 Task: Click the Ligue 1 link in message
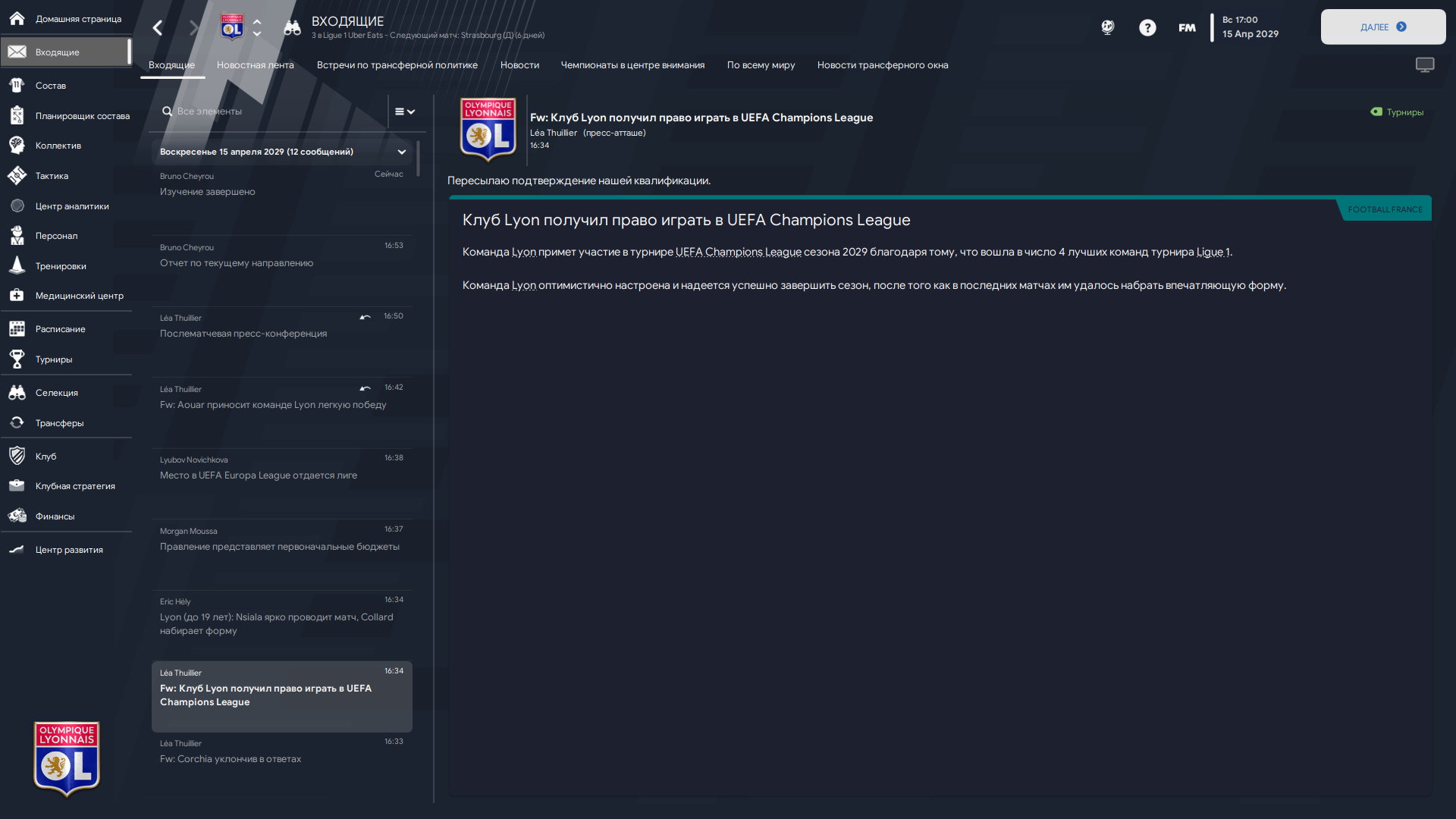(1213, 253)
